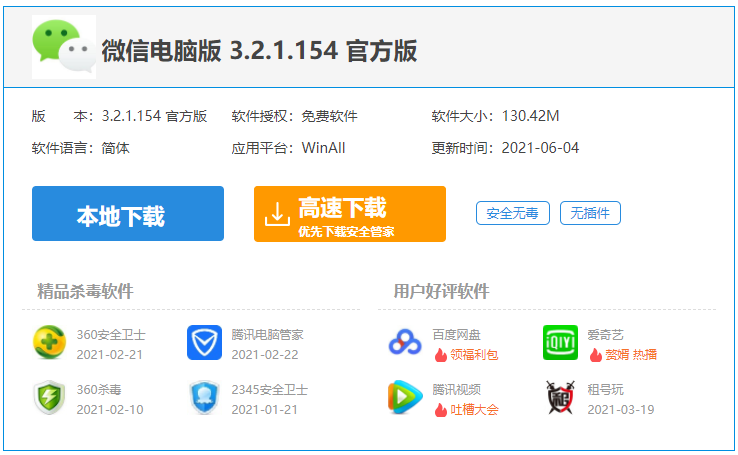Click the 腾讯视频 play icon
Image resolution: width=738 pixels, height=455 pixels.
[405, 398]
